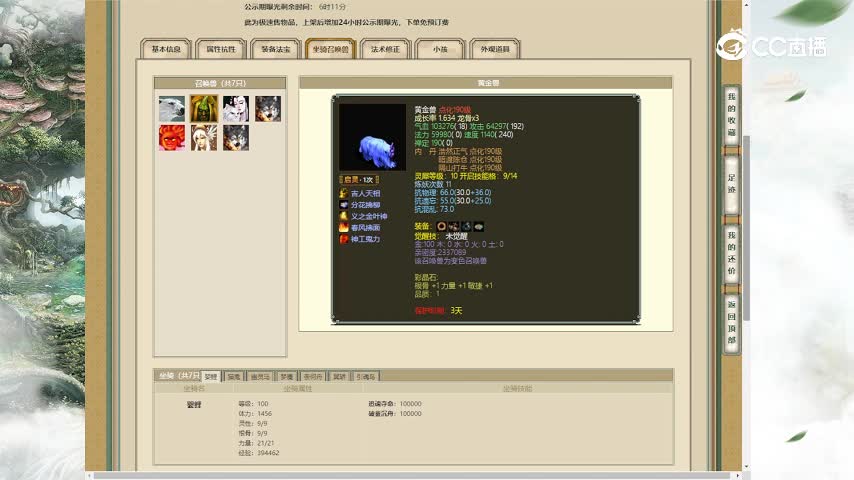The image size is (854, 480).
Task: Click the 吉人天相 skill name
Action: [x=365, y=193]
